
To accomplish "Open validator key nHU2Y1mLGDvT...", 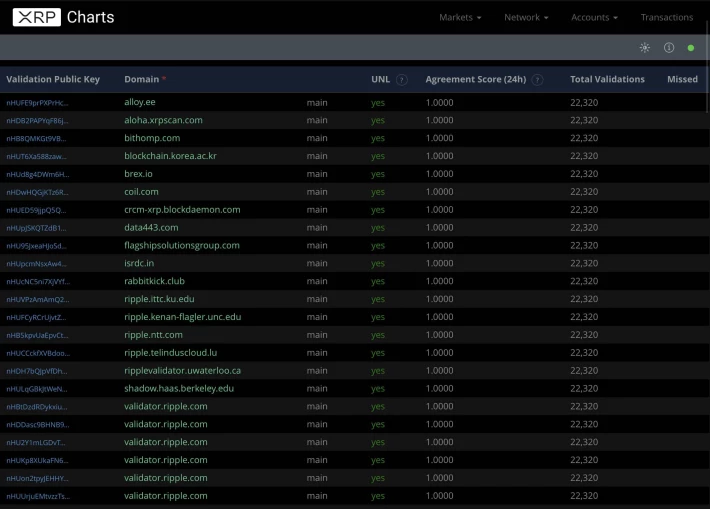I will coord(36,442).
